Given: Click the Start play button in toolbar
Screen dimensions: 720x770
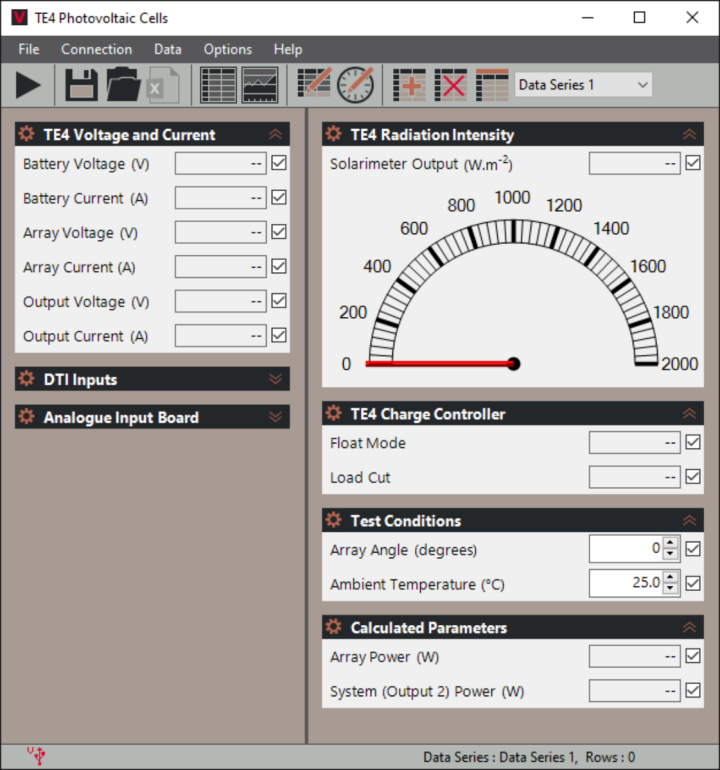Looking at the screenshot, I should (29, 85).
